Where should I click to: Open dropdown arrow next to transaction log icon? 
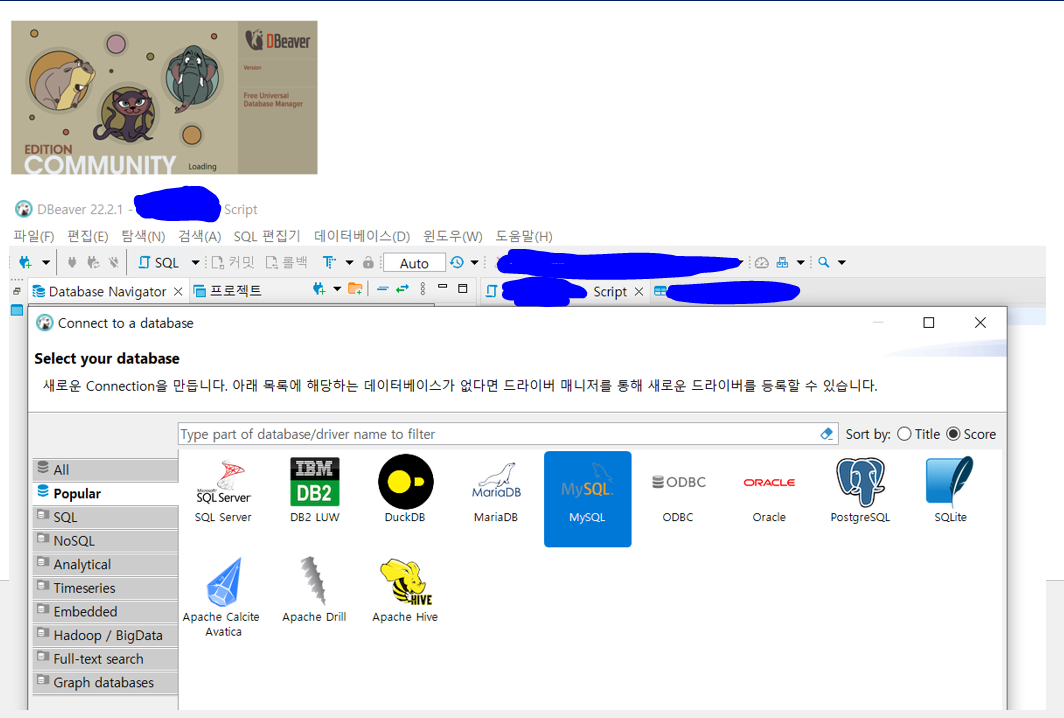point(474,262)
